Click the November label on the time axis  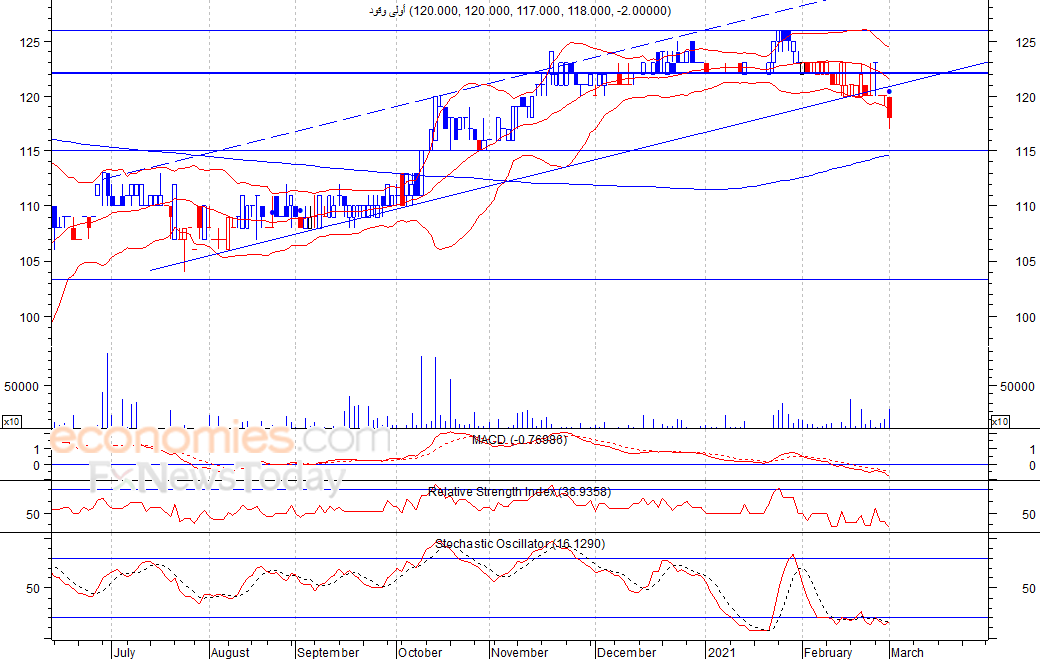point(520,652)
